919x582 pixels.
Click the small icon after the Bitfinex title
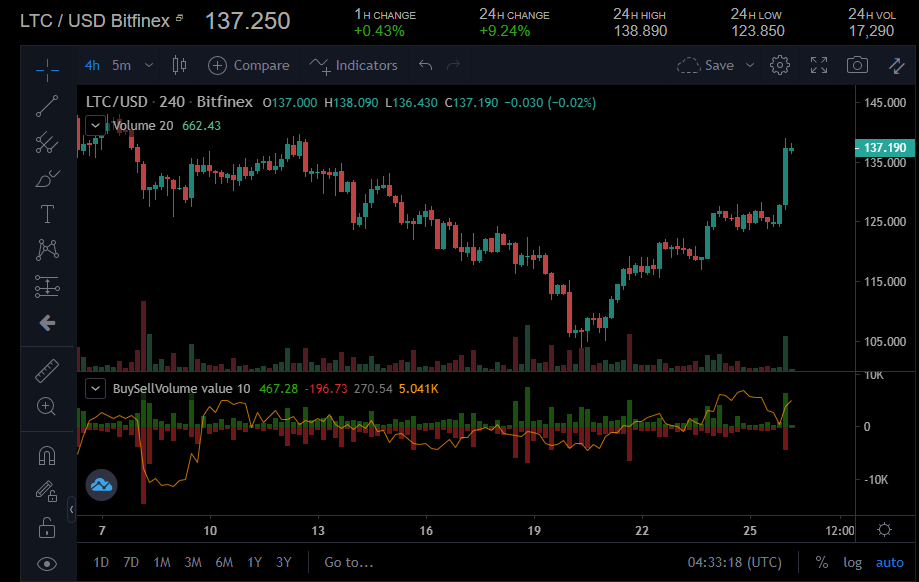(179, 18)
